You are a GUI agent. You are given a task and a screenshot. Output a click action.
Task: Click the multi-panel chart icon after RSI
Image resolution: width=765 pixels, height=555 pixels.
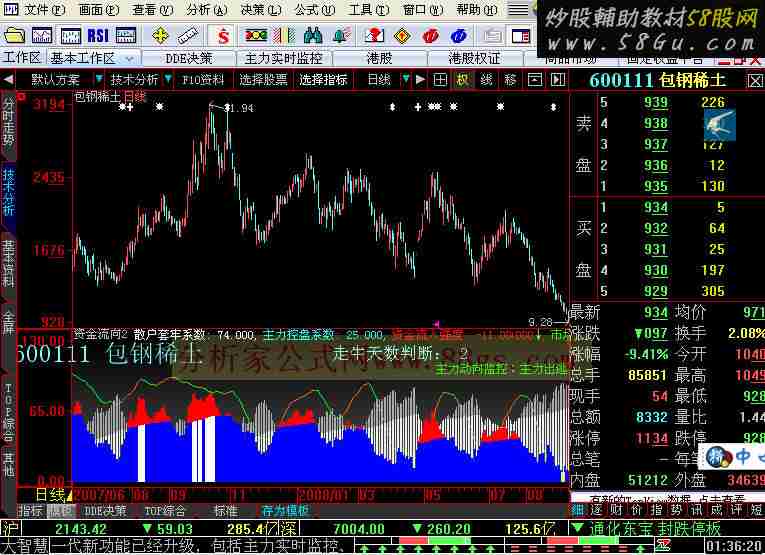[x=126, y=36]
